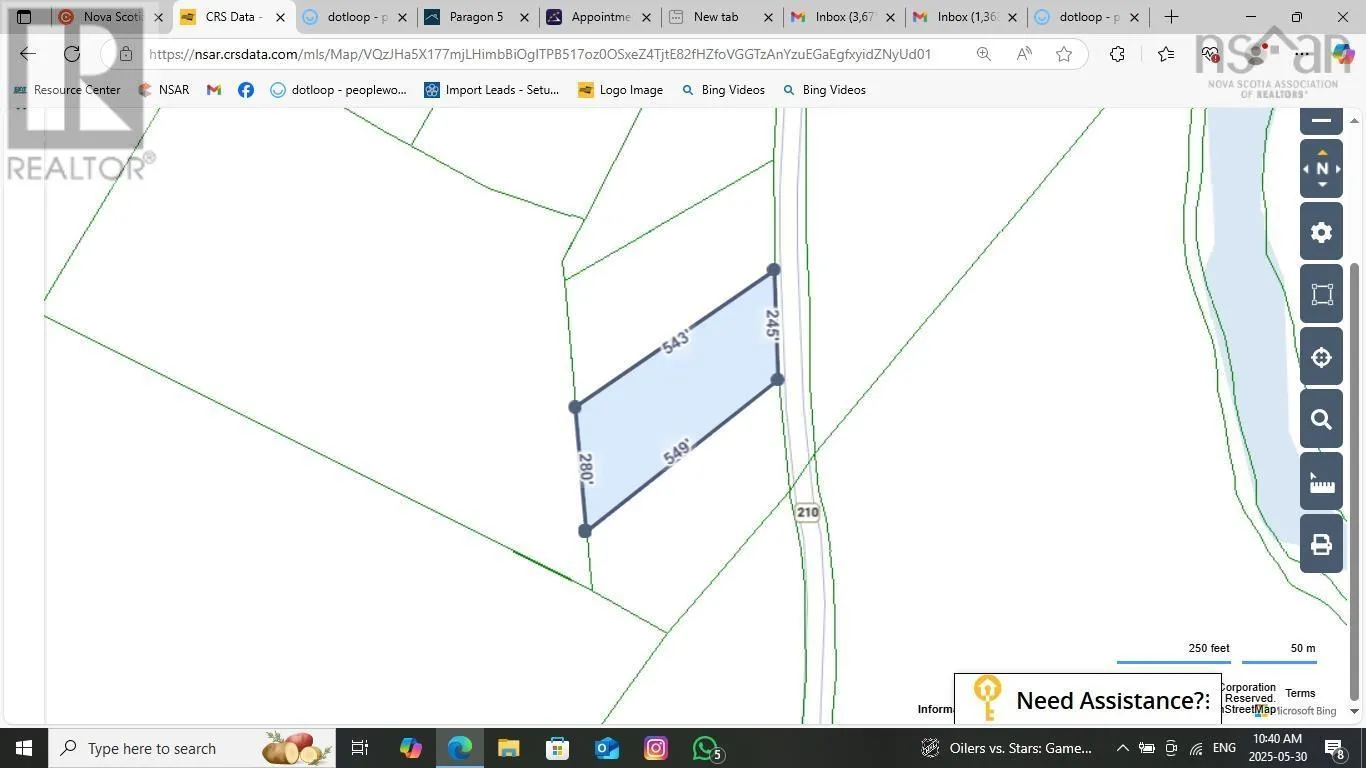Activate the map search magnifier tool
Viewport: 1366px width, 768px height.
pos(1321,419)
